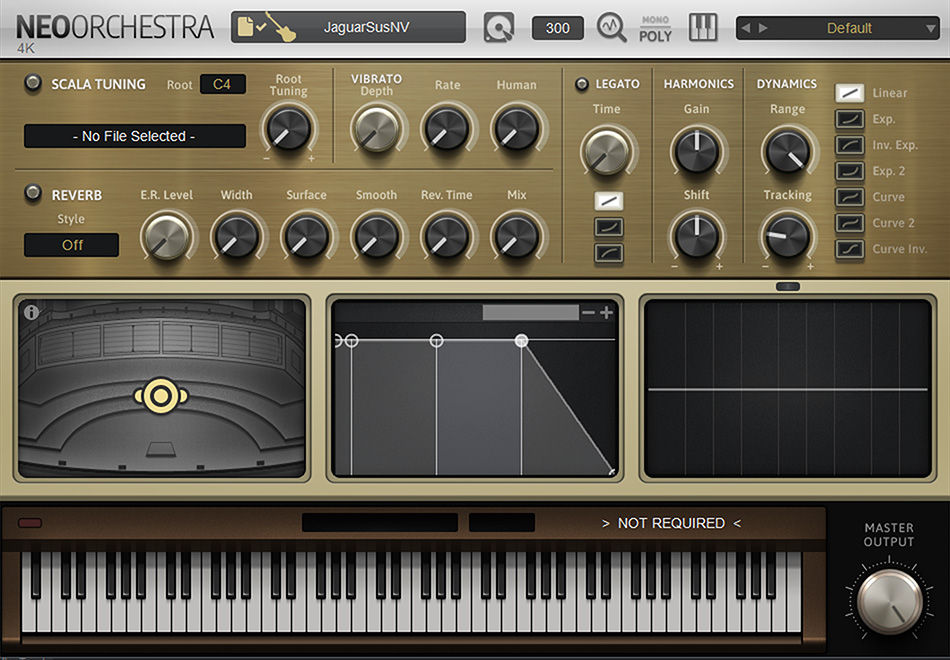The width and height of the screenshot is (950, 660).
Task: Select the Curve Inv. dynamics shape icon
Action: (849, 248)
